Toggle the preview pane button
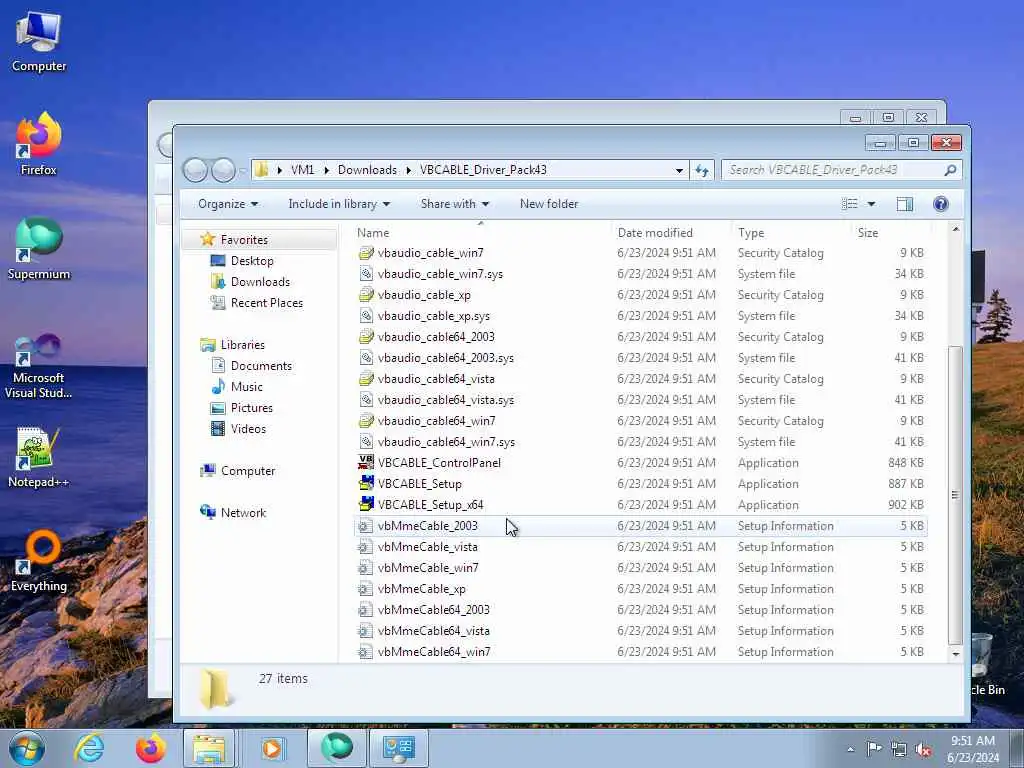 (x=904, y=204)
